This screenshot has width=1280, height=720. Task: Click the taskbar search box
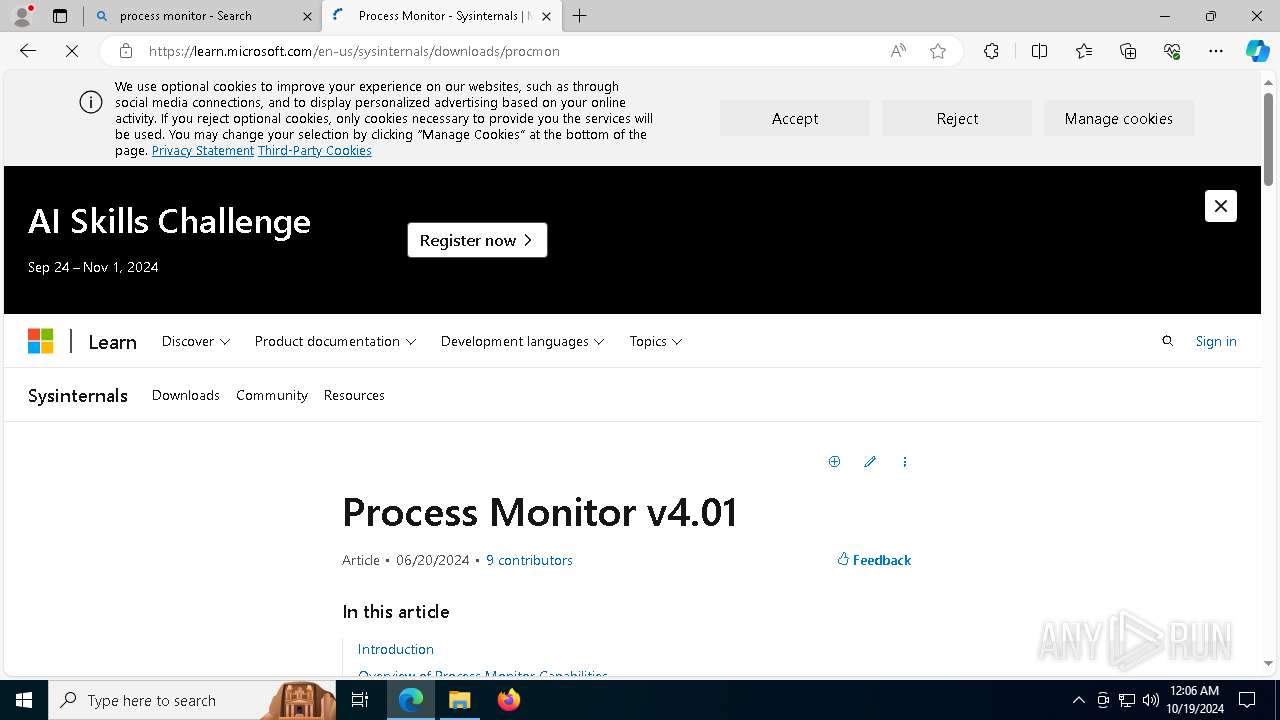[192, 700]
